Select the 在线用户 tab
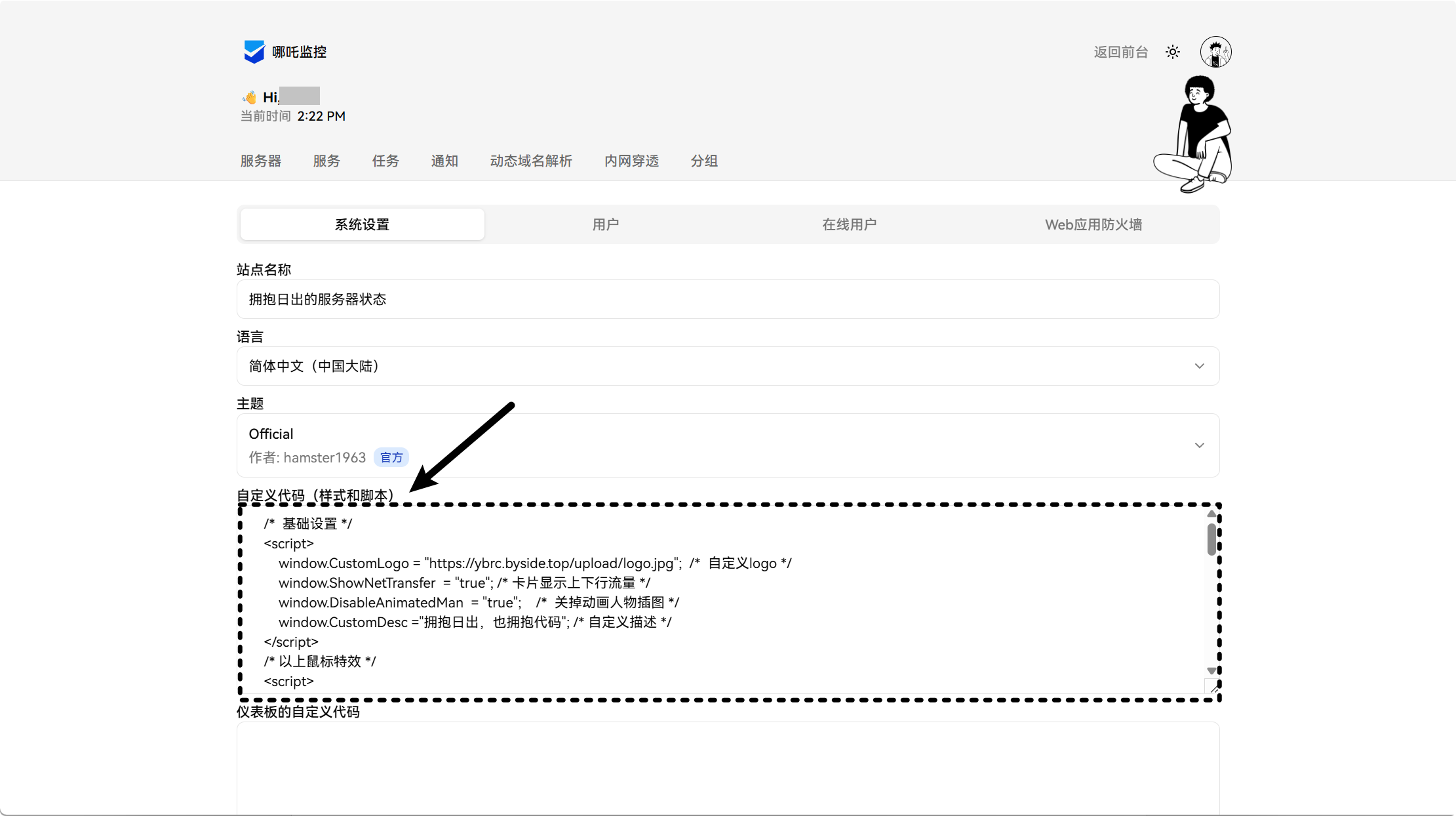The width and height of the screenshot is (1456, 816). tap(849, 224)
